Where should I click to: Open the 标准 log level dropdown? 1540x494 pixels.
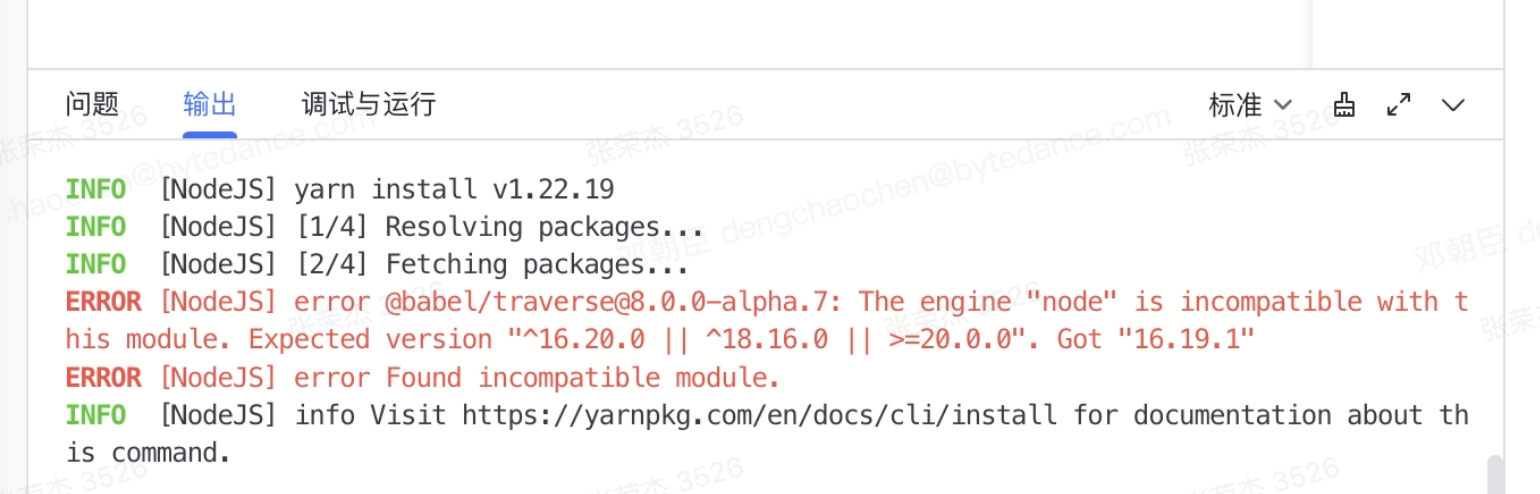pyautogui.click(x=1250, y=104)
